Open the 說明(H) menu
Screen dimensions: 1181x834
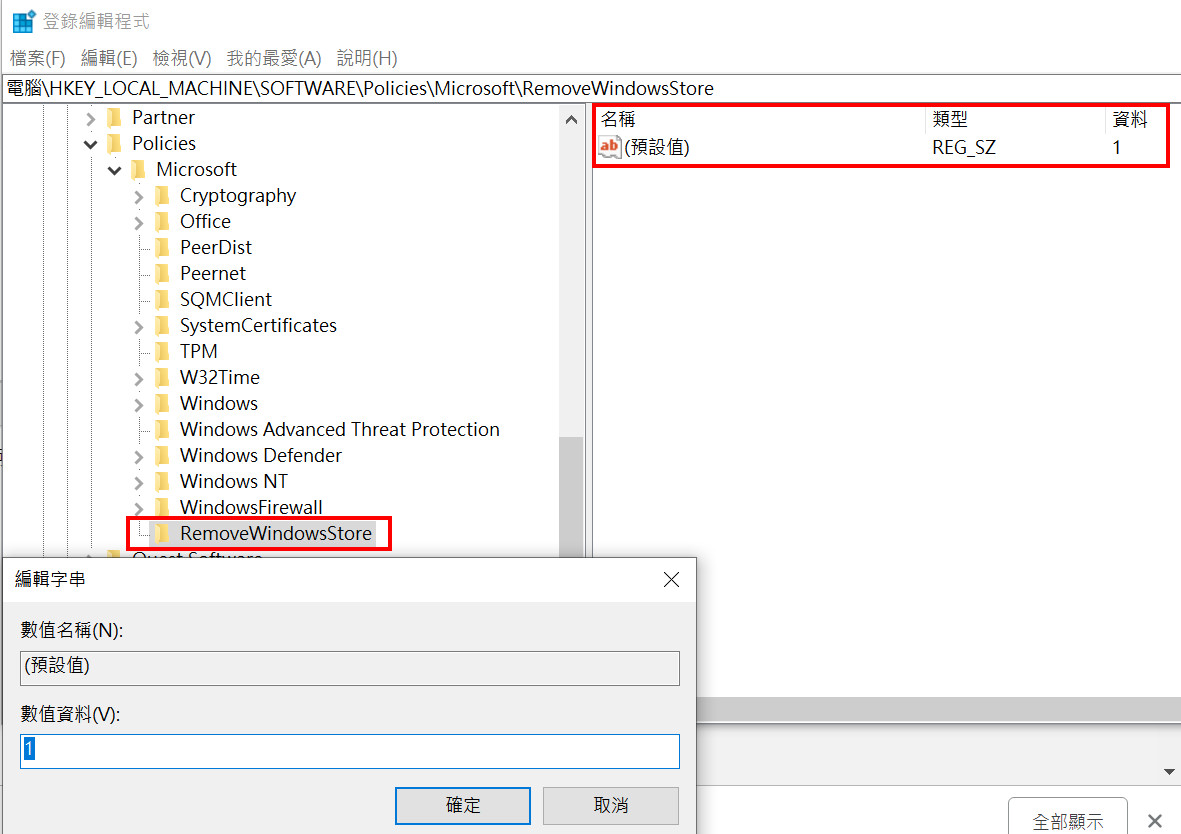(367, 58)
